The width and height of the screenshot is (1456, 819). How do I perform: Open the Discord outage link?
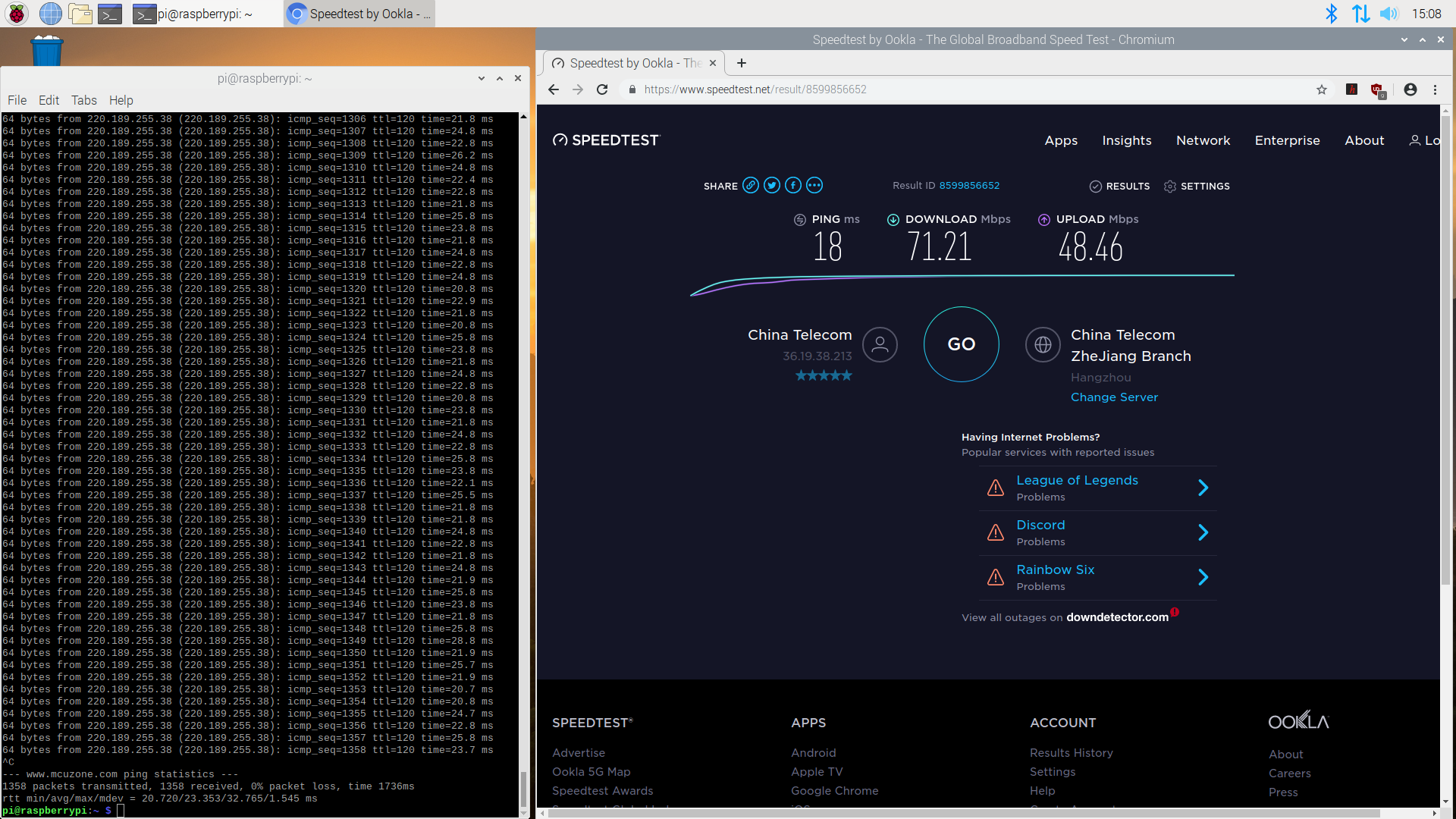(x=1040, y=525)
